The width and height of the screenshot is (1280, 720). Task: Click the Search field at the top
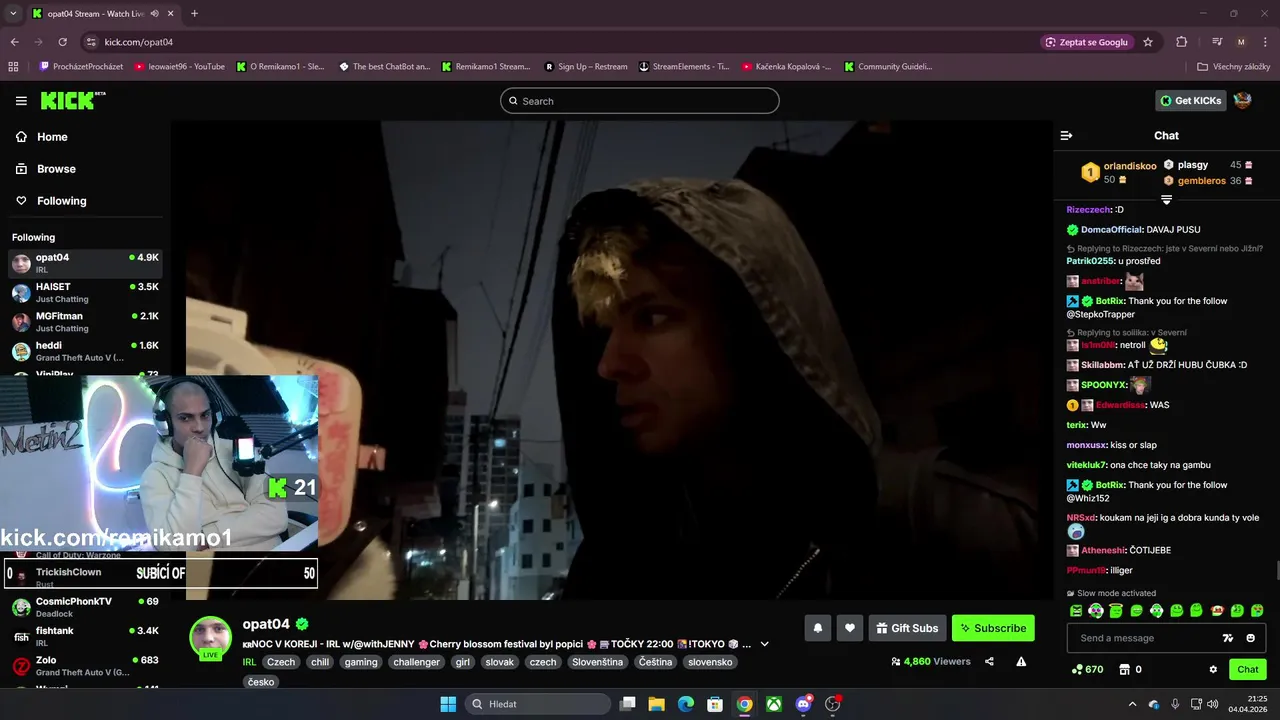click(640, 101)
